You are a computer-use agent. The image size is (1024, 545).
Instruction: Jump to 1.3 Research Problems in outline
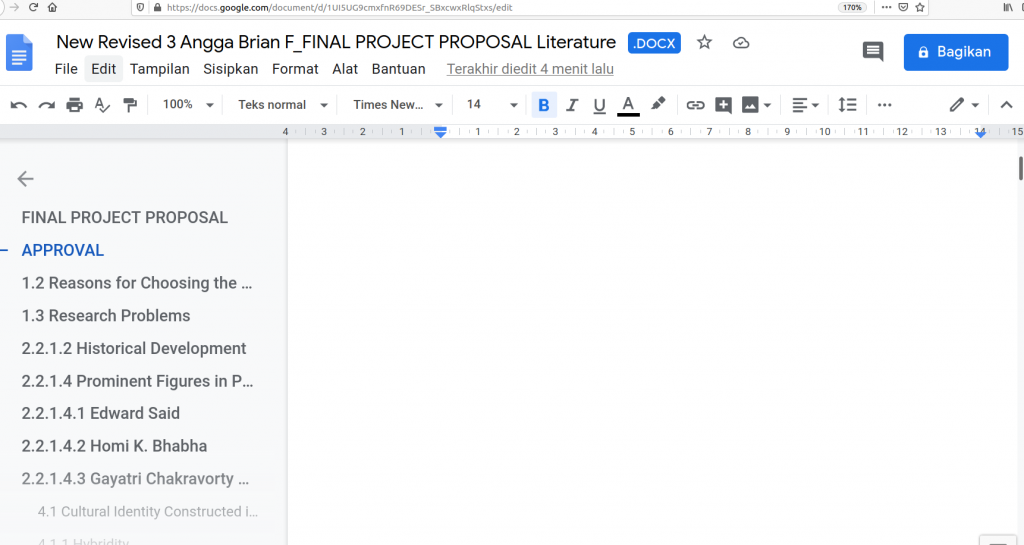(x=106, y=315)
